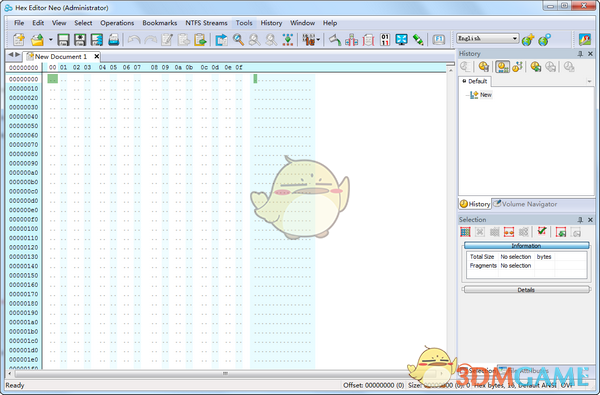
Task: Click History clock with green arrow icon
Action: tap(535, 67)
